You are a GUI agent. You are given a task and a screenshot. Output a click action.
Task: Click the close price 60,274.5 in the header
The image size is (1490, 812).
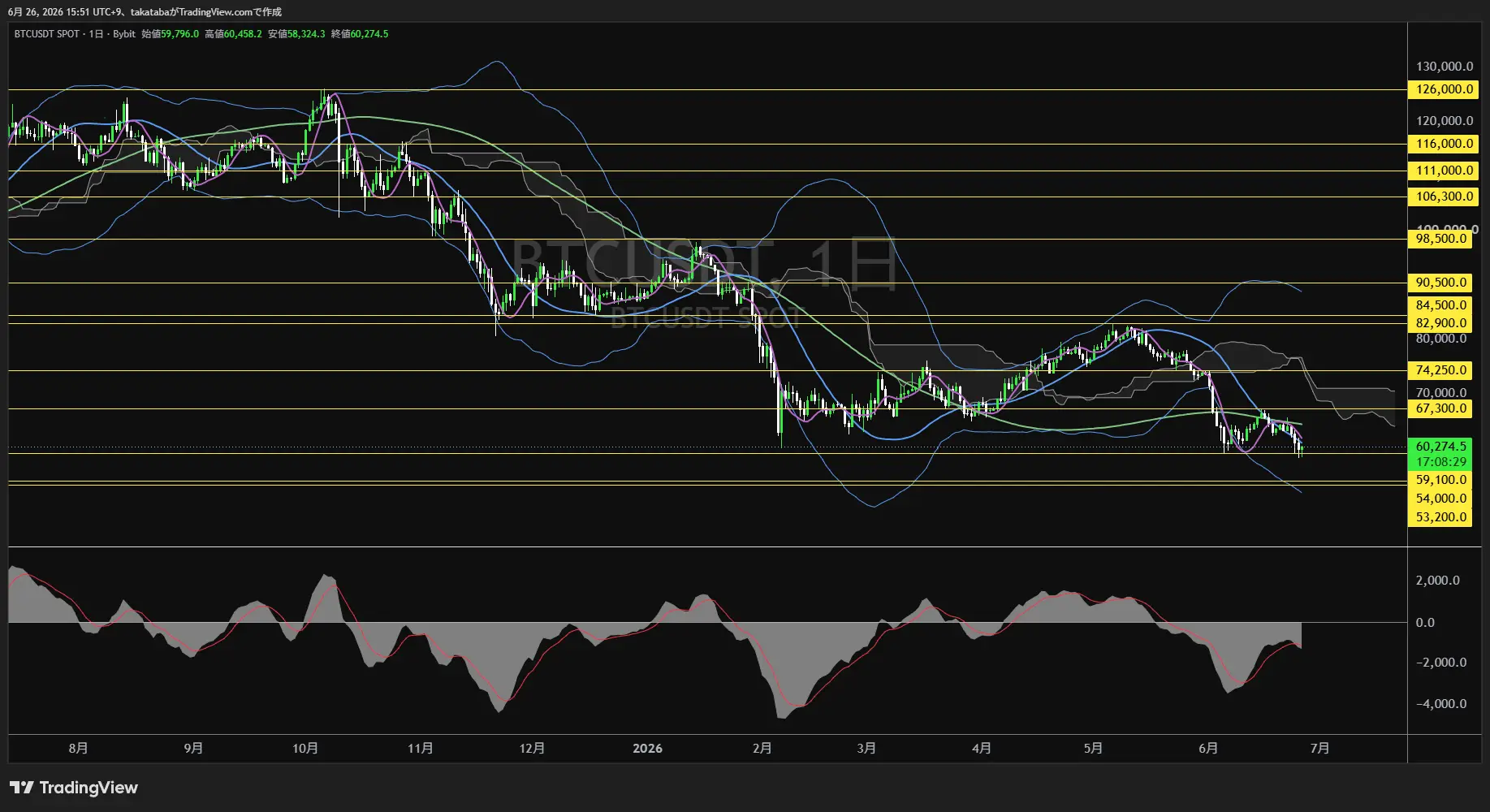pyautogui.click(x=369, y=34)
